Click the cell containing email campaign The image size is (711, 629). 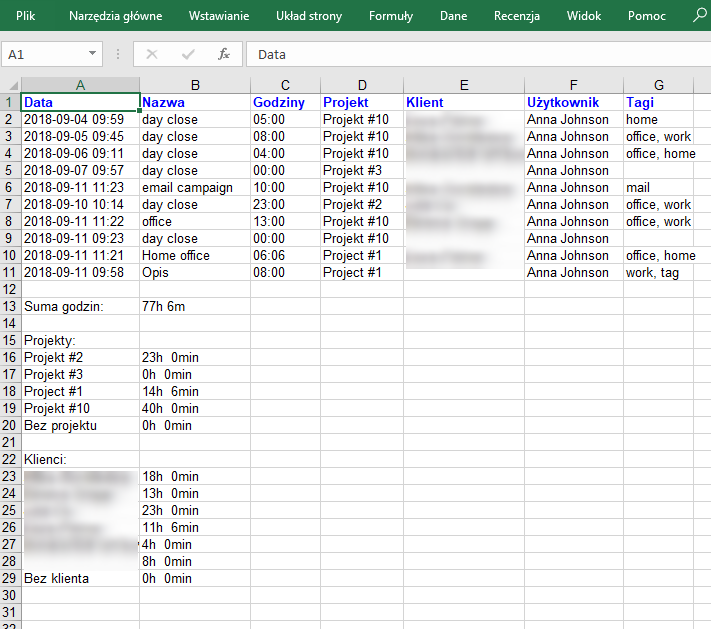(x=194, y=187)
